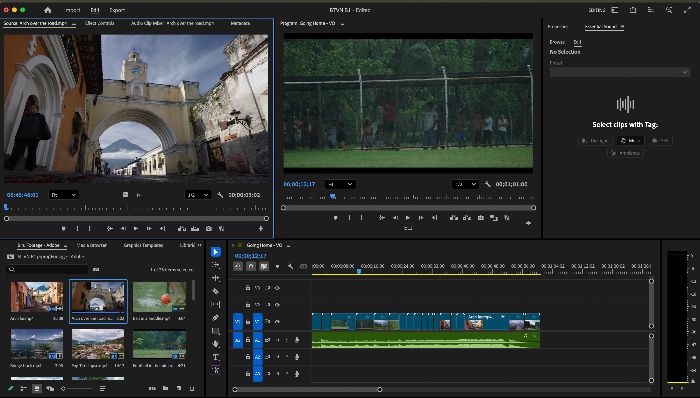
Task: Select the Razor tool in the tools panel
Action: [x=216, y=291]
